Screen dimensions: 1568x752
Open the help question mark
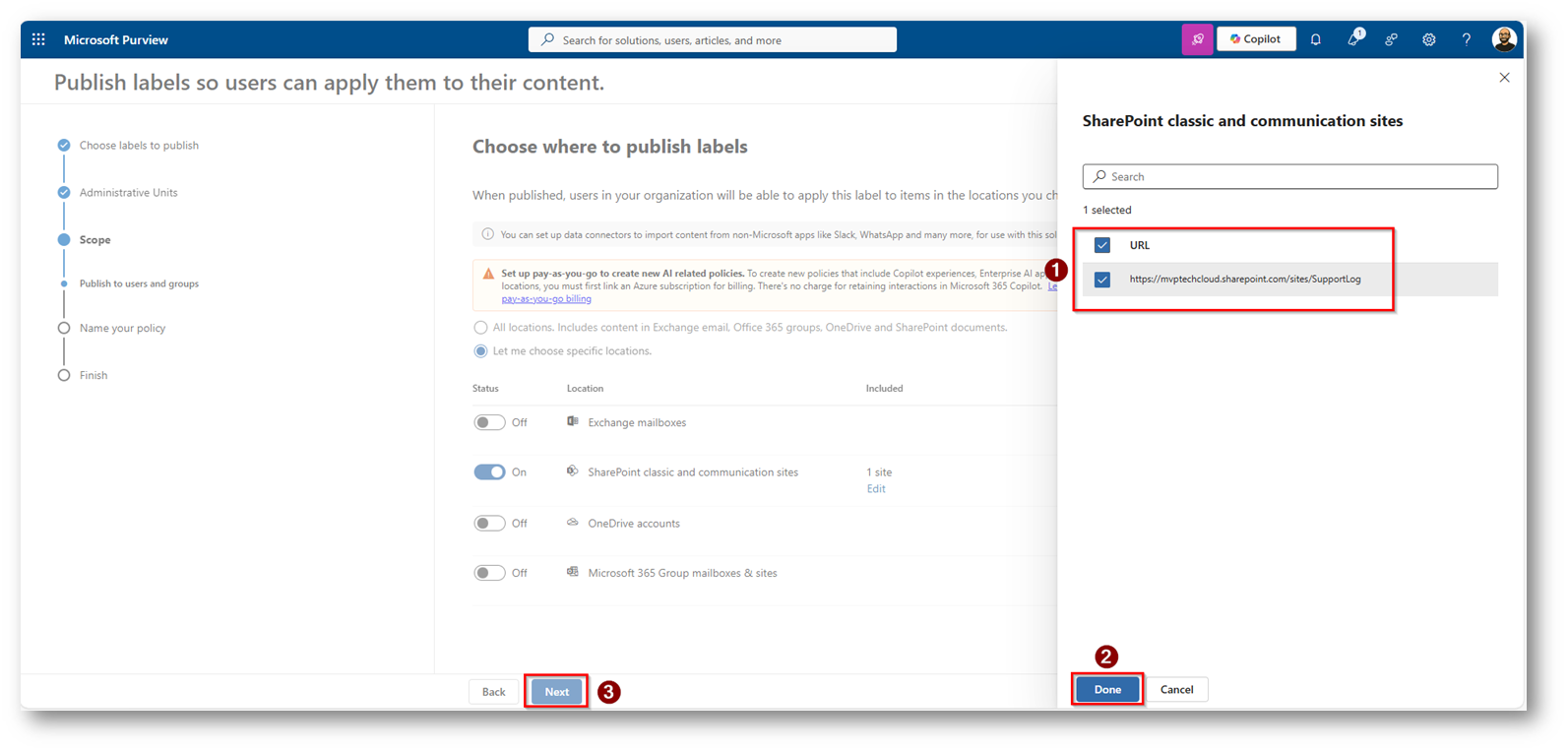pos(1466,39)
